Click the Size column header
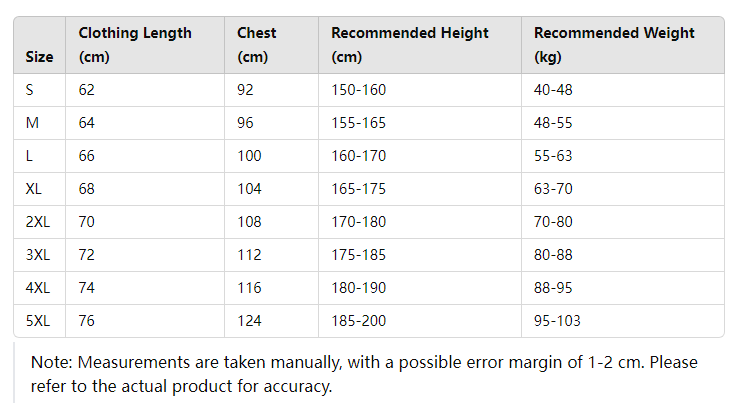Image resolution: width=752 pixels, height=403 pixels. (39, 57)
